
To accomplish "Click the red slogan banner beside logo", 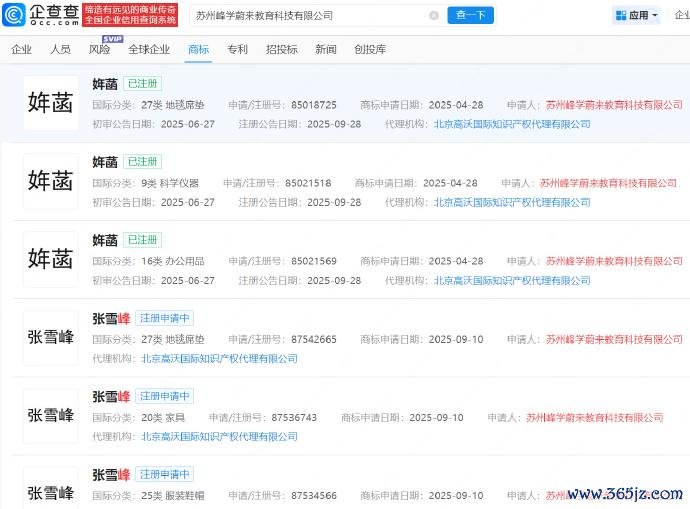I will point(130,15).
